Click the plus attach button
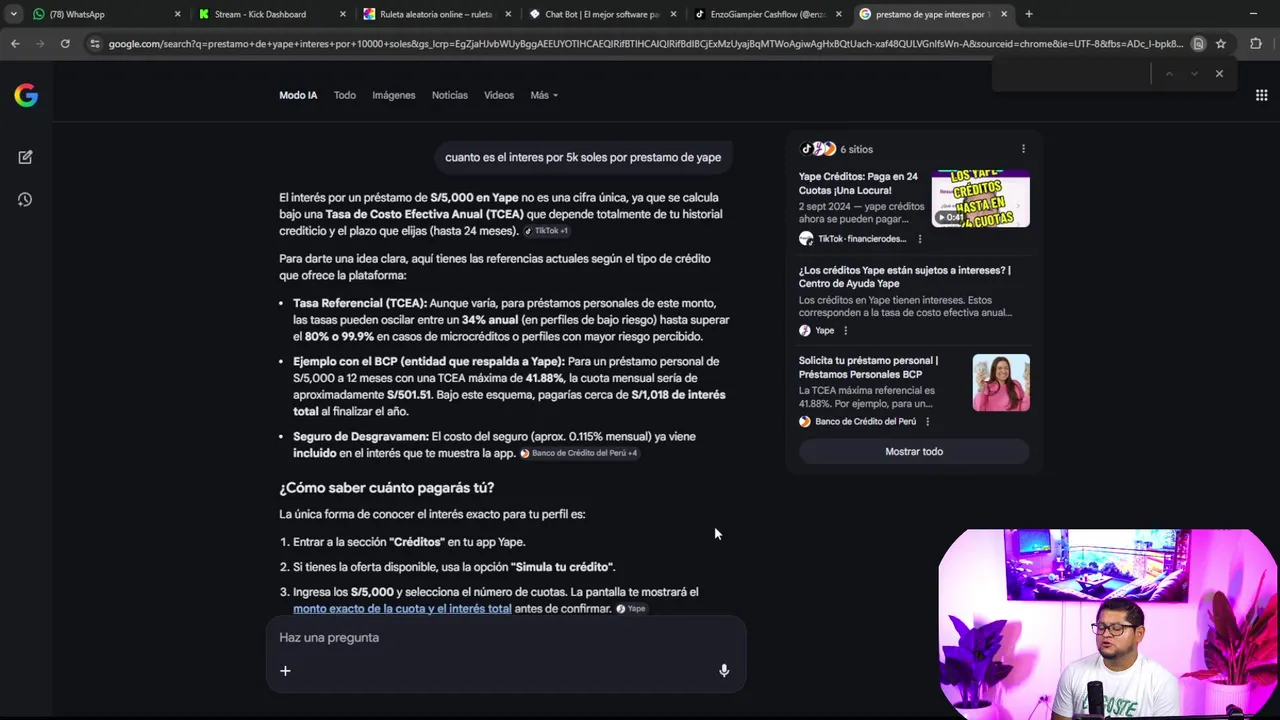 point(285,671)
